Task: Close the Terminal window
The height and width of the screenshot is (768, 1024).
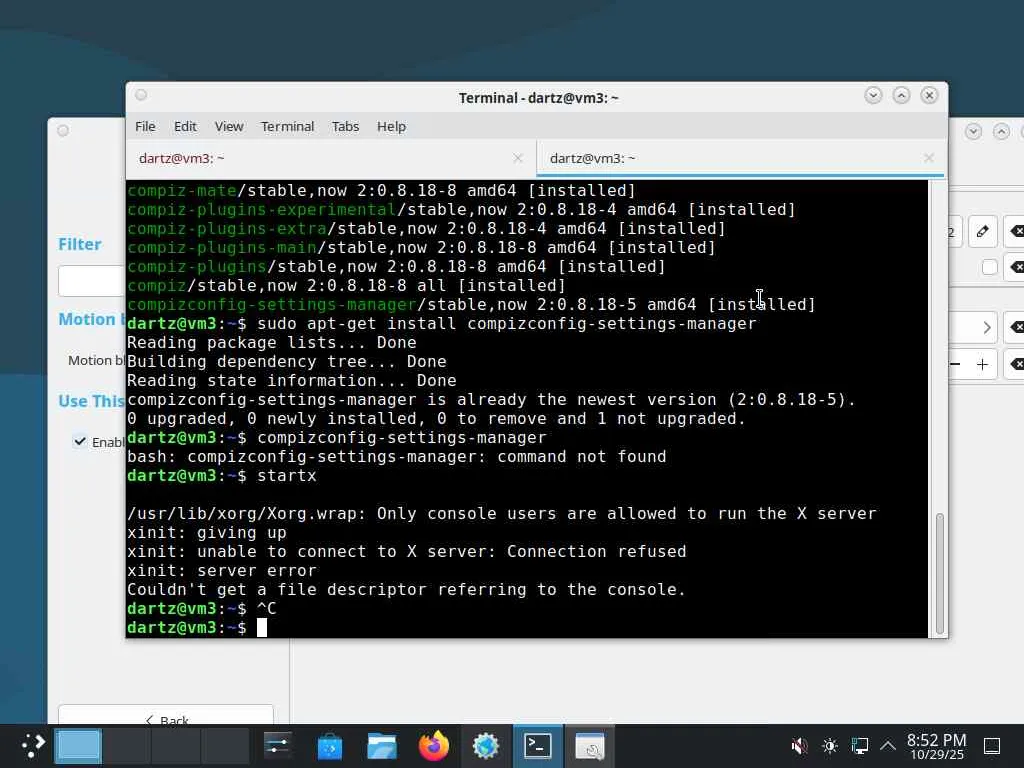Action: [x=929, y=95]
